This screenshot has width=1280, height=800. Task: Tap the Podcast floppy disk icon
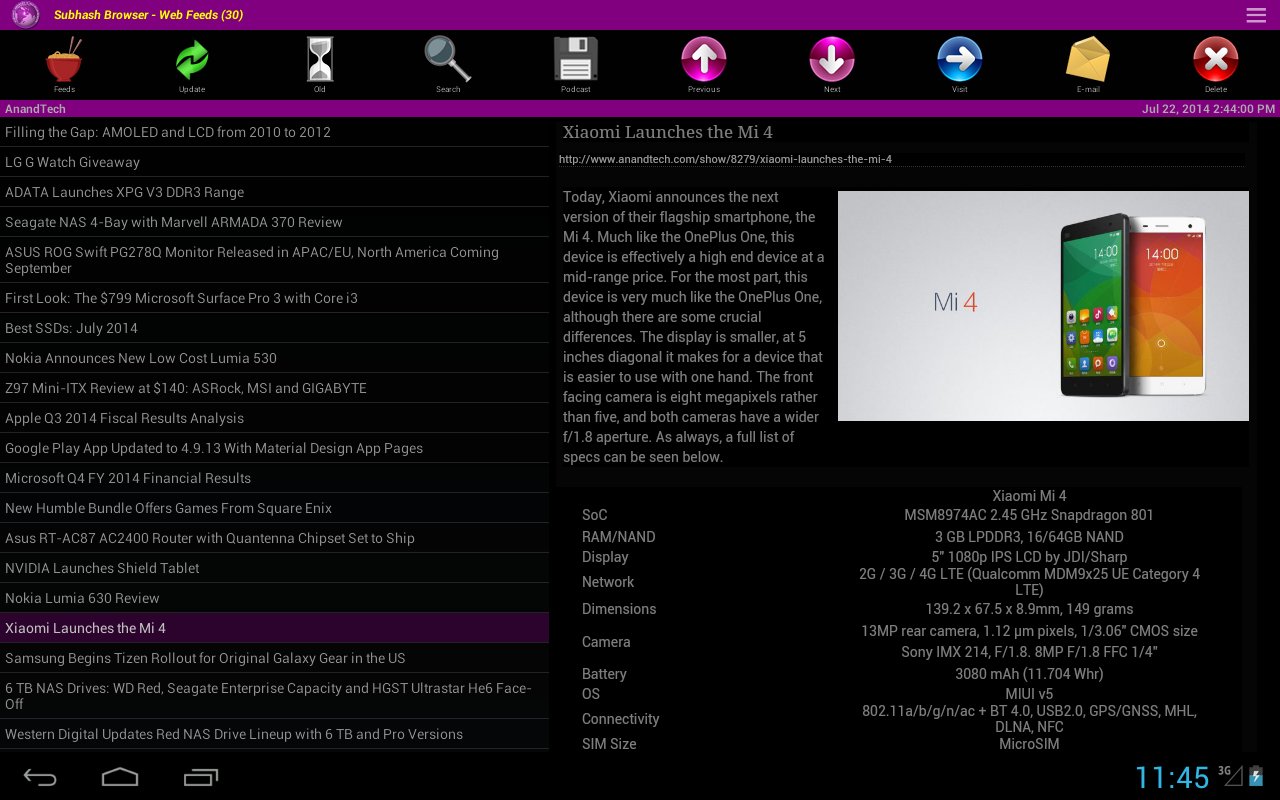pyautogui.click(x=576, y=60)
